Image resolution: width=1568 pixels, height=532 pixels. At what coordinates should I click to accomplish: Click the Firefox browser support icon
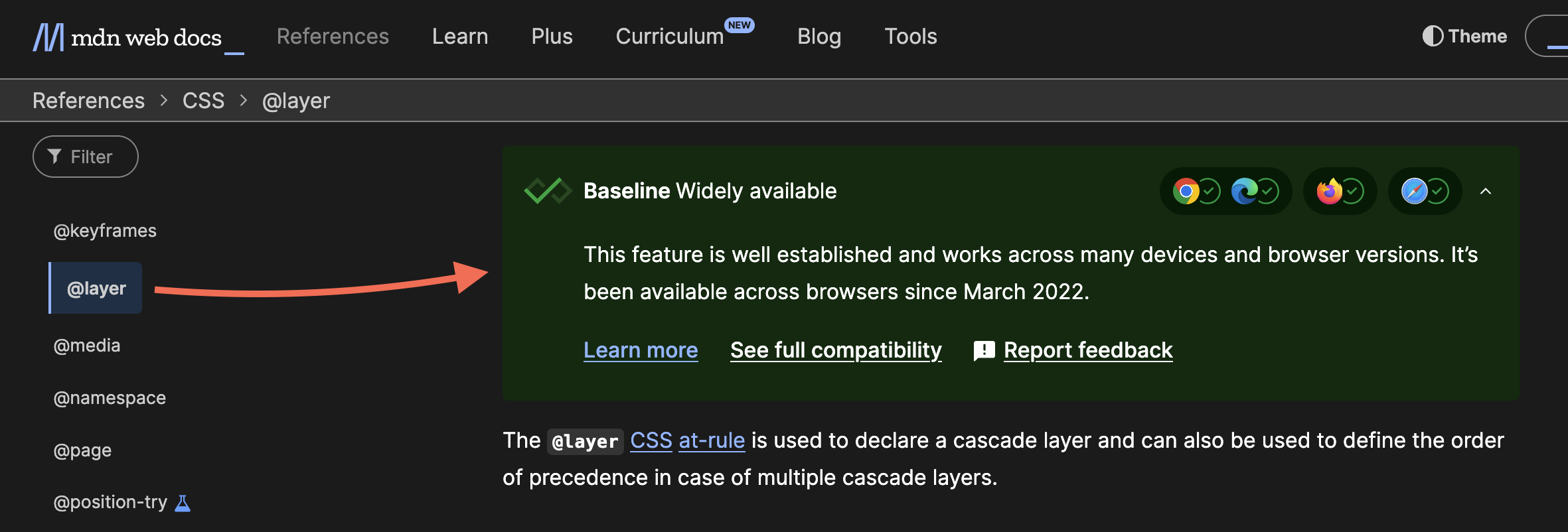[1329, 192]
